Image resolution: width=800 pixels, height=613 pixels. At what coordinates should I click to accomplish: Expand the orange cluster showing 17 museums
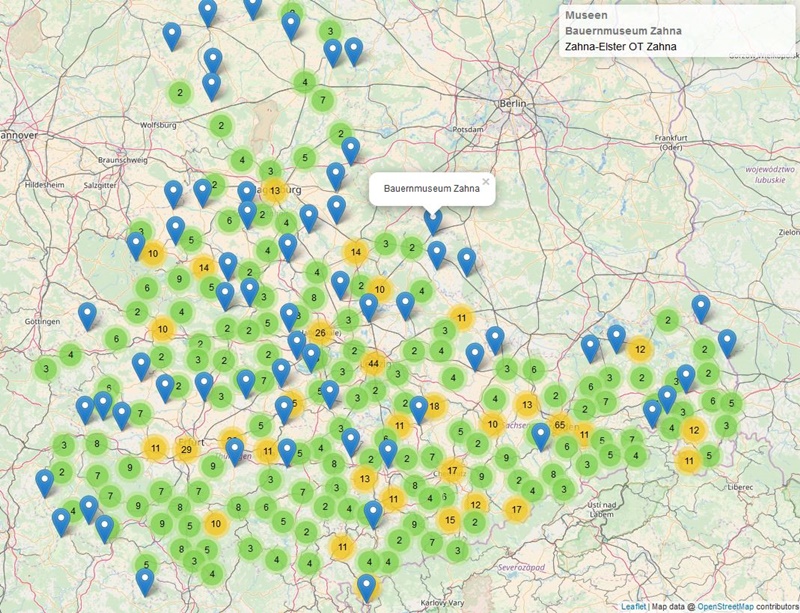tap(452, 470)
